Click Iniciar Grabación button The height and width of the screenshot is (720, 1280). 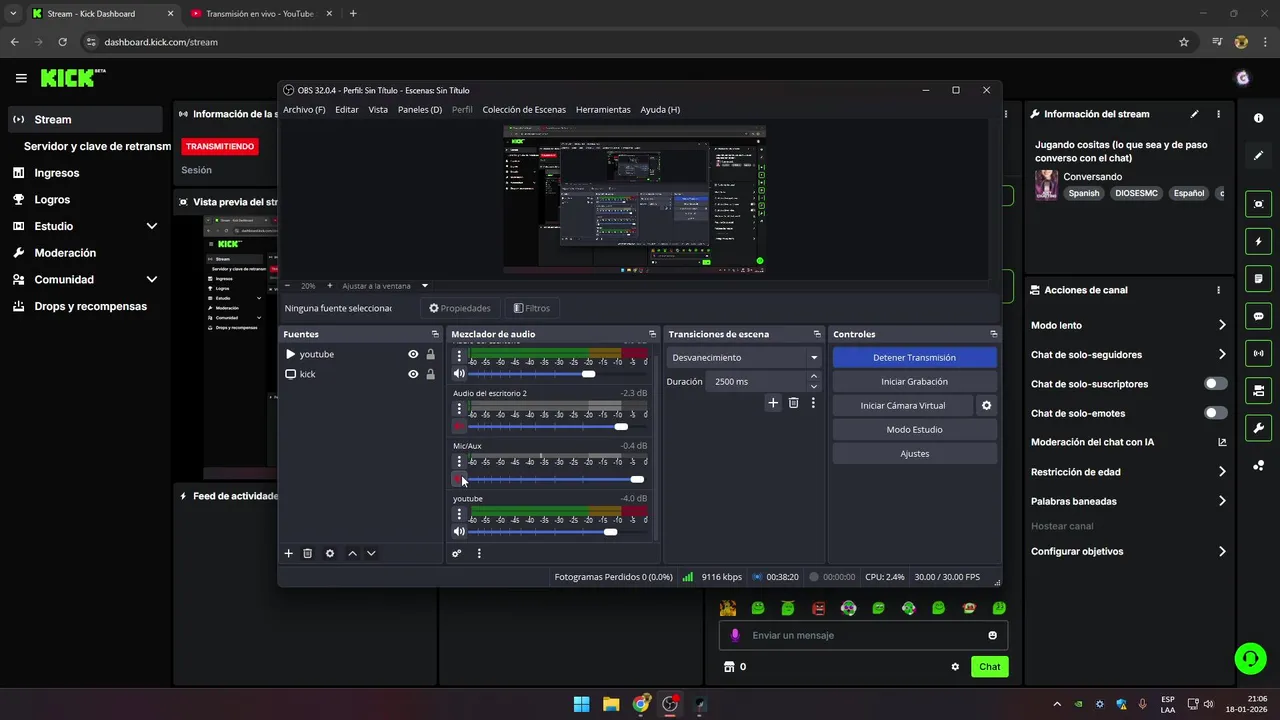coord(914,381)
